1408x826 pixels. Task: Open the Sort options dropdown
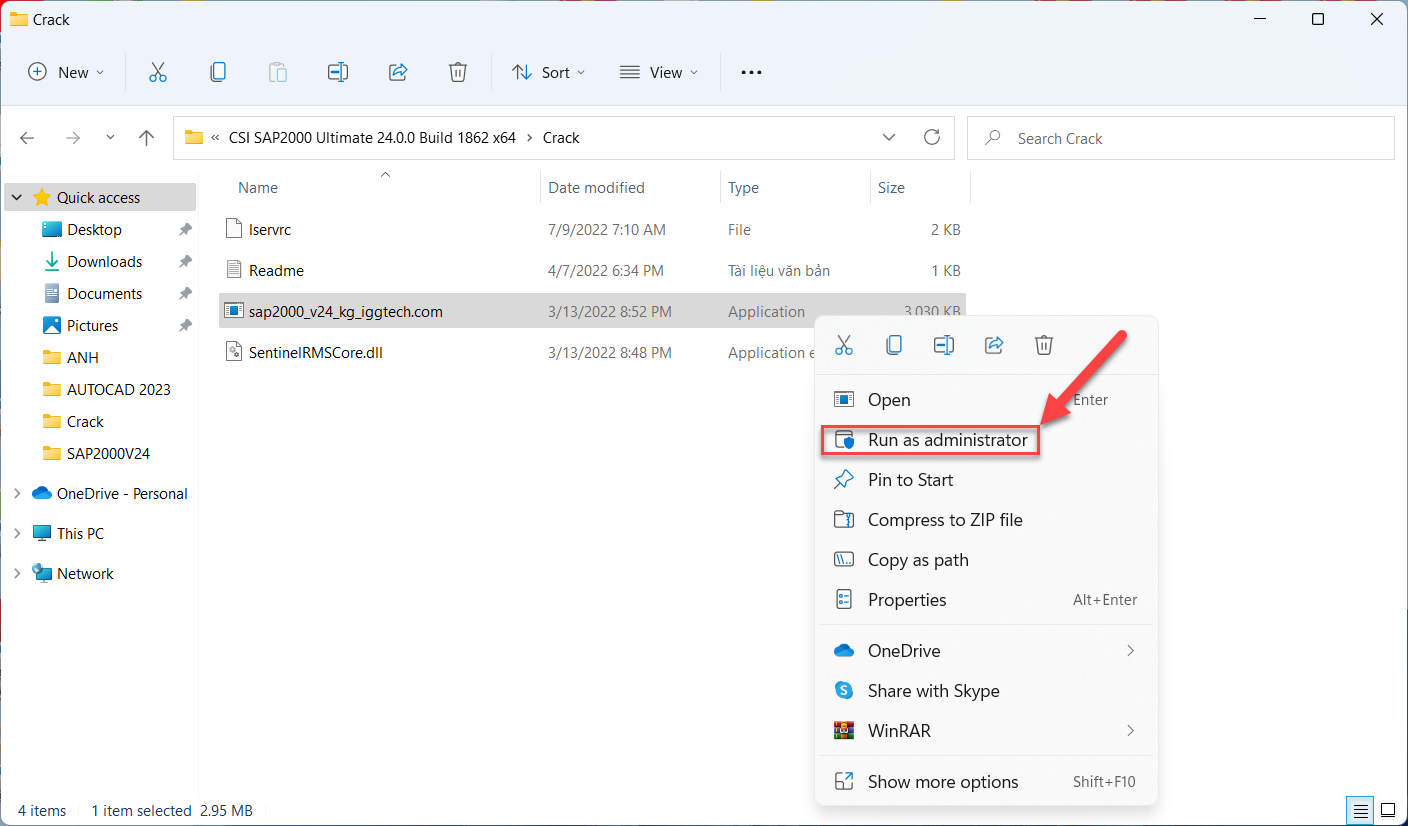click(x=548, y=72)
